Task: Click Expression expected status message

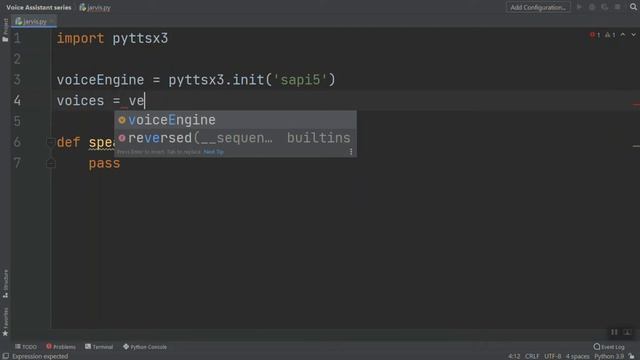Action: 40,356
